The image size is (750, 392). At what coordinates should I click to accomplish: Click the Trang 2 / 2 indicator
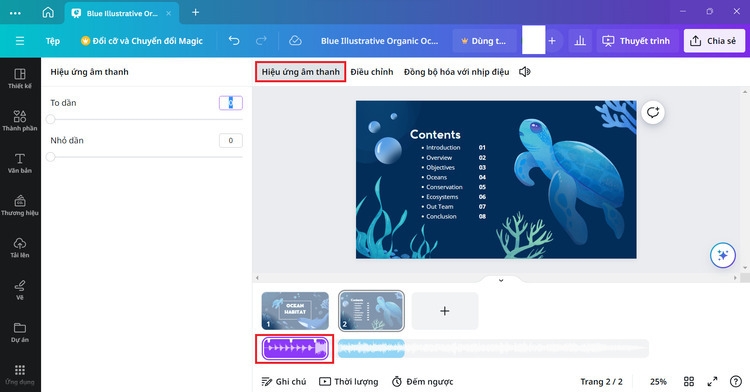click(601, 381)
